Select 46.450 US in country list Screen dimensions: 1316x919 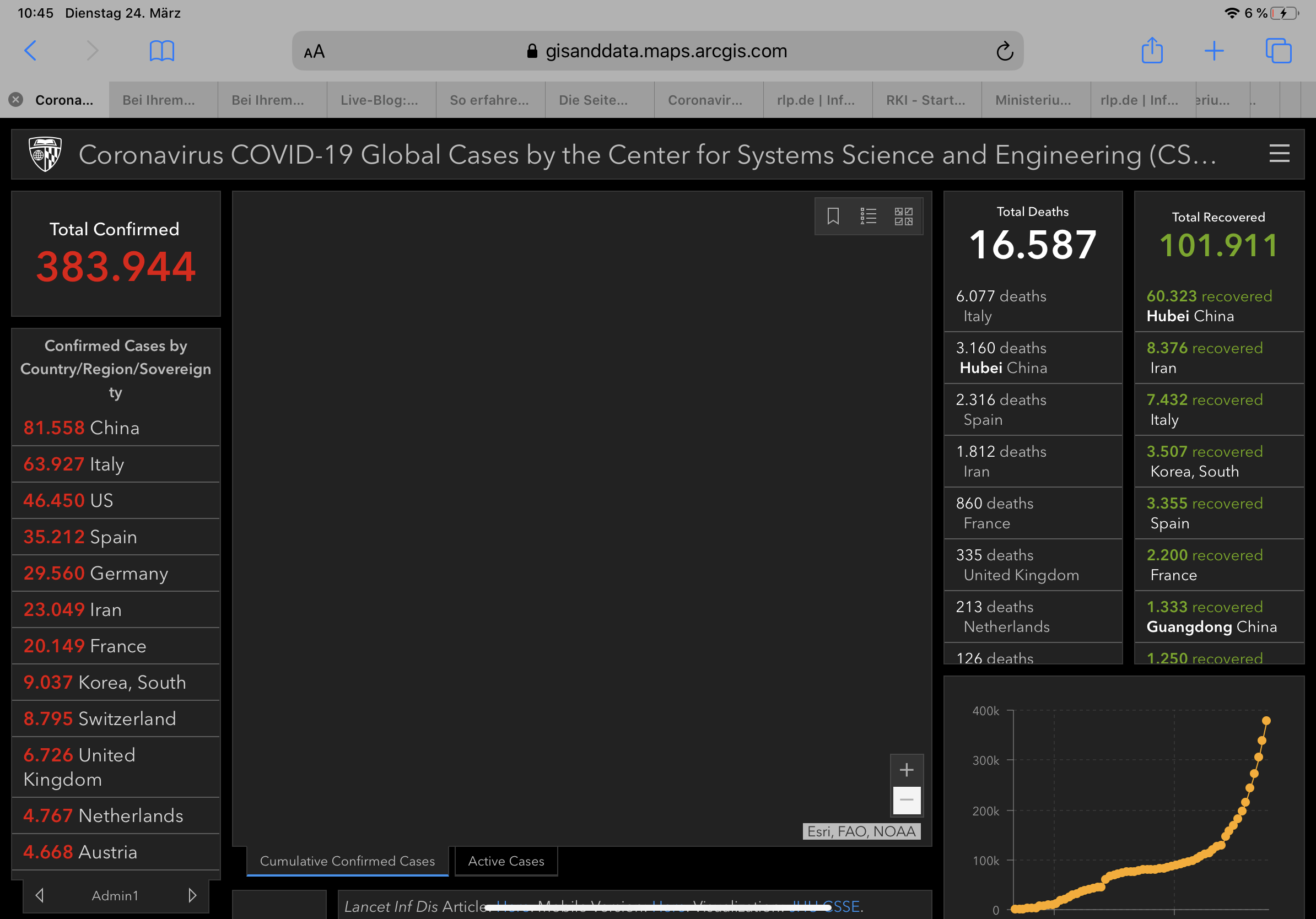(x=115, y=500)
